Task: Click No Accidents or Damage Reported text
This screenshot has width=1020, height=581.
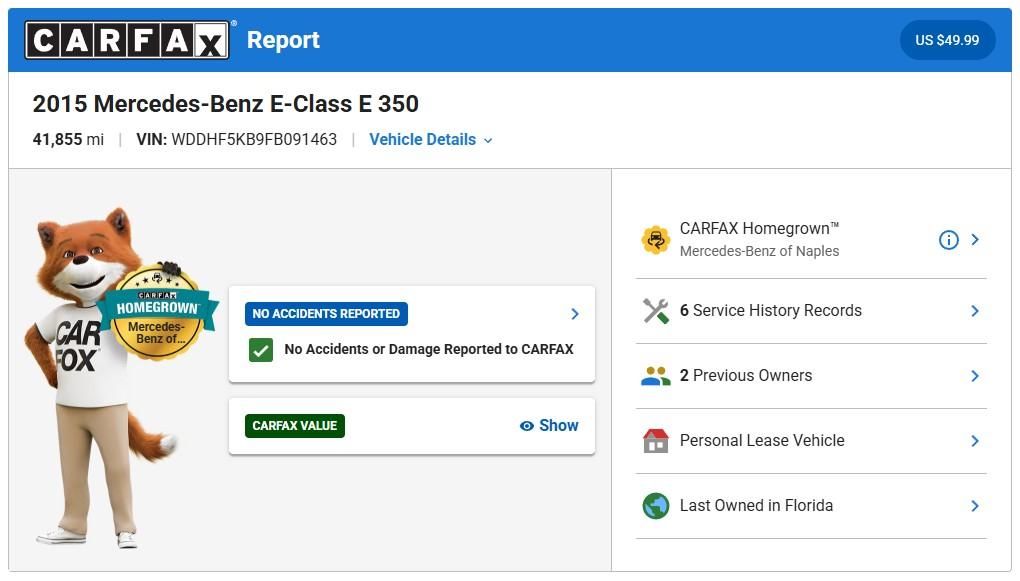Action: pos(429,349)
